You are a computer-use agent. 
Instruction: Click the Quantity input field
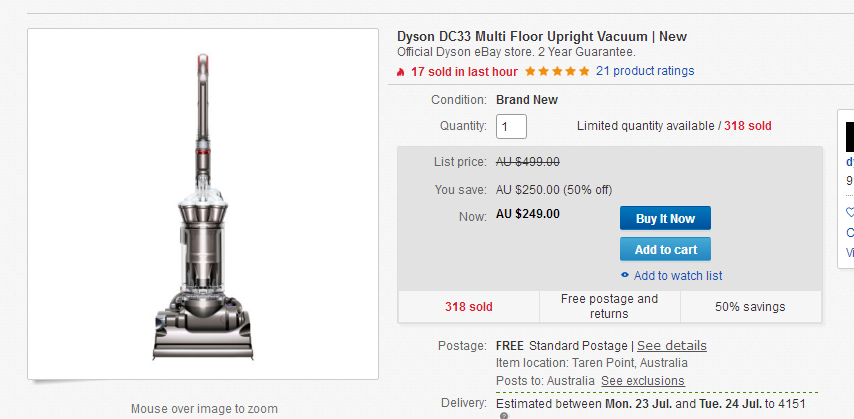(x=511, y=126)
